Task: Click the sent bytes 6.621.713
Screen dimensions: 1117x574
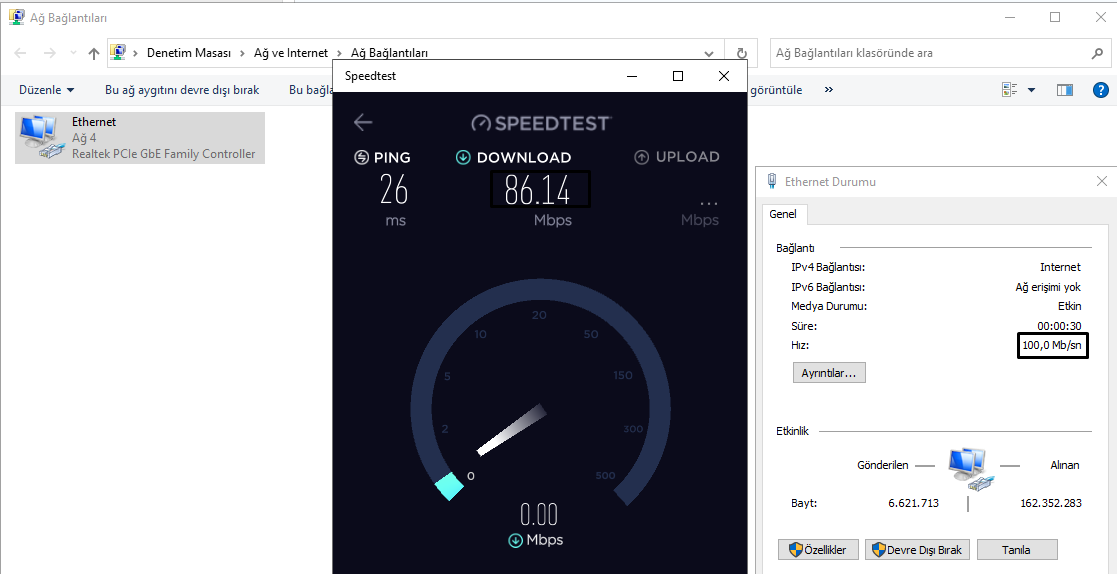Action: click(913, 503)
